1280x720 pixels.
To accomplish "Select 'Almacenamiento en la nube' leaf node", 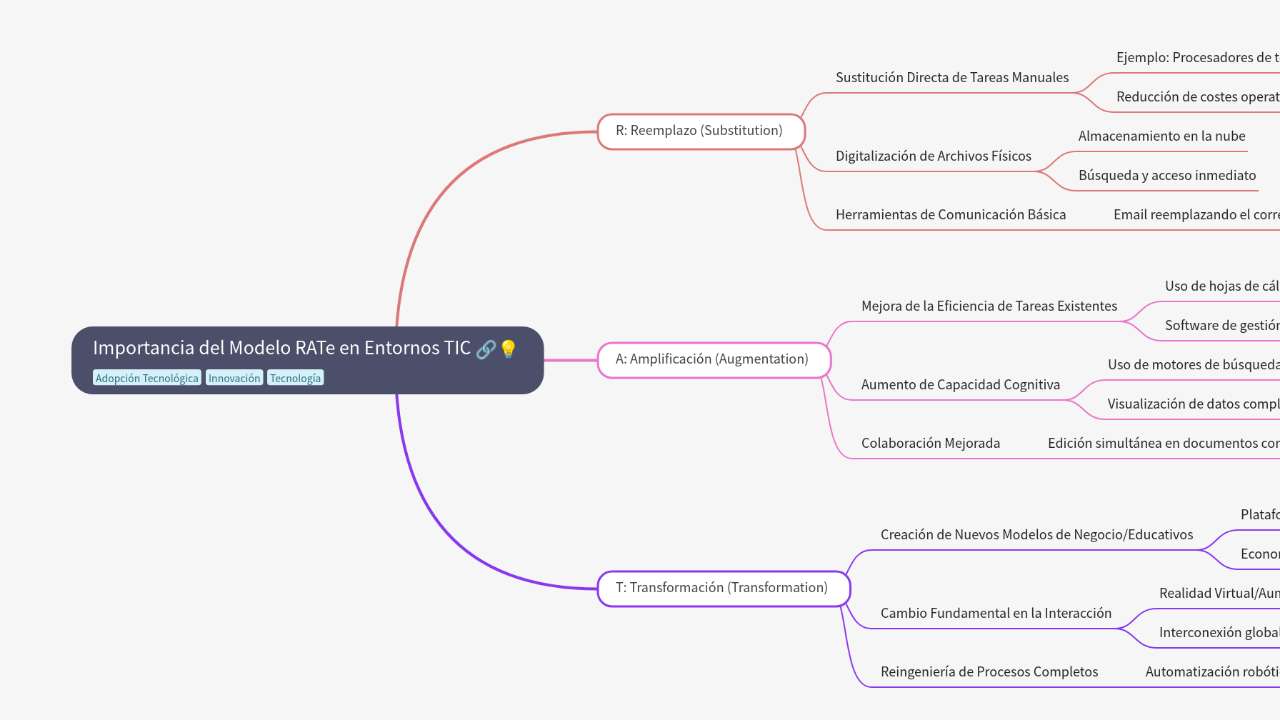I will [x=1162, y=136].
